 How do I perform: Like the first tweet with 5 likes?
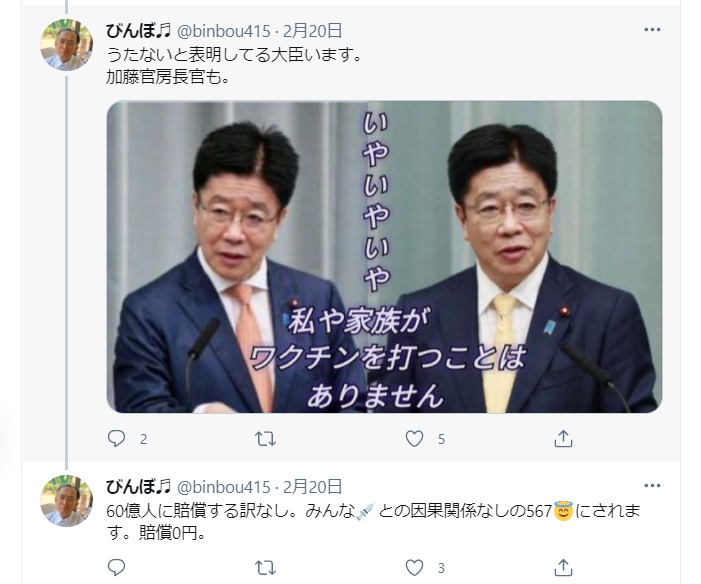pyautogui.click(x=414, y=439)
